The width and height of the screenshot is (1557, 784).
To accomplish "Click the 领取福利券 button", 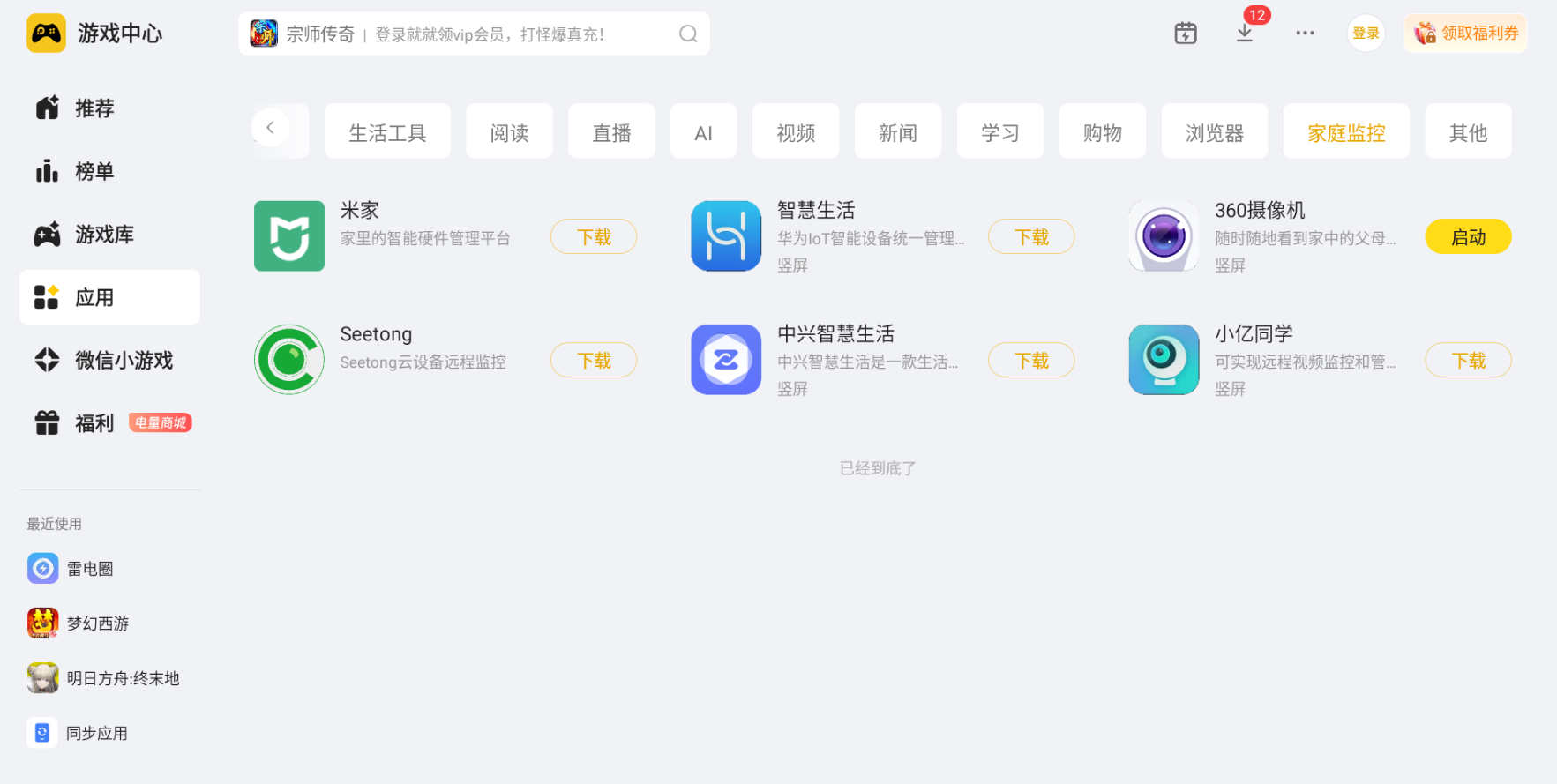I will [x=1465, y=34].
